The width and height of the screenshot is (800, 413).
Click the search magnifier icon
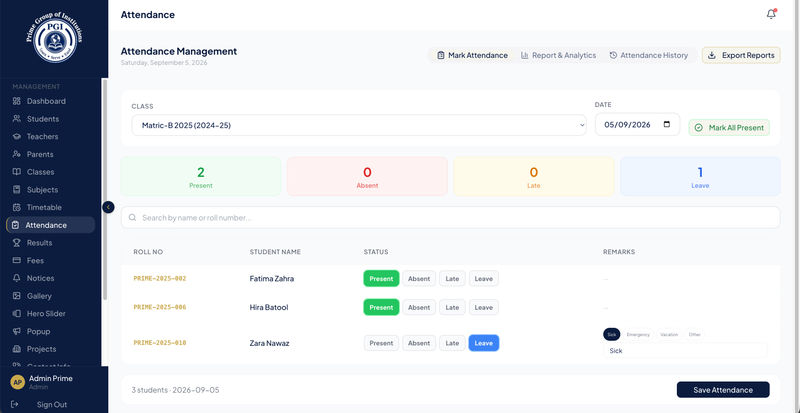(132, 217)
